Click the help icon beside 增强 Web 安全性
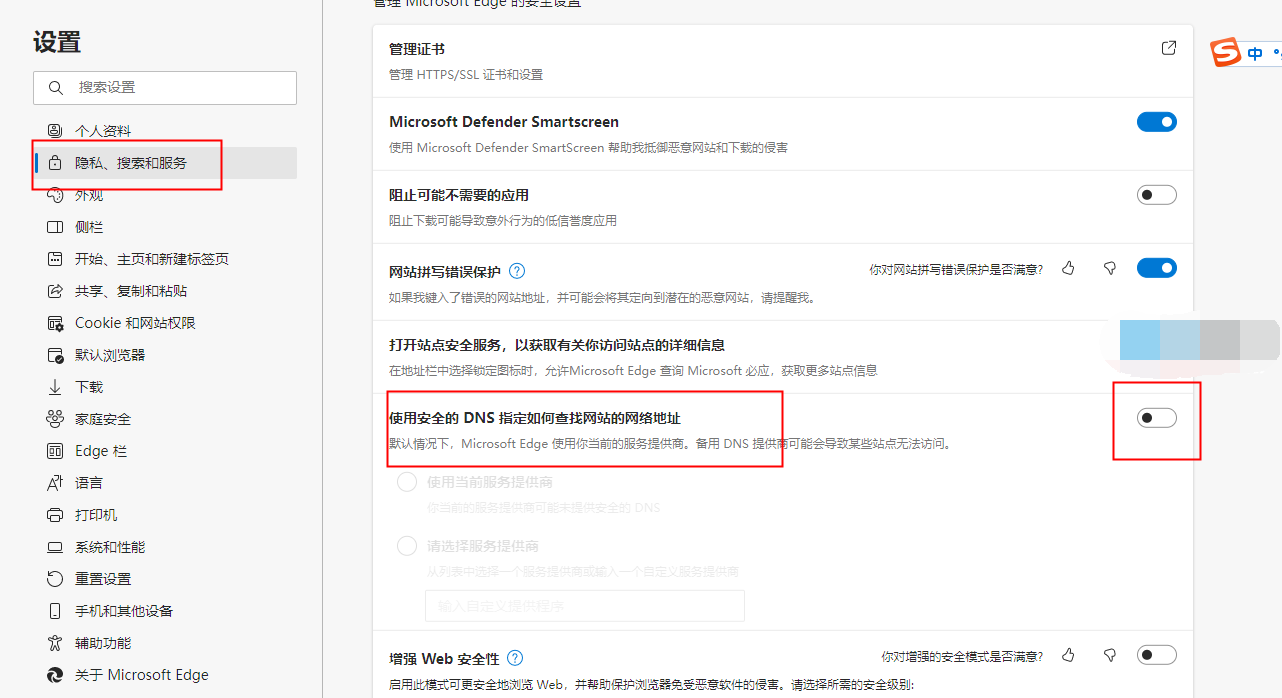 tap(515, 658)
